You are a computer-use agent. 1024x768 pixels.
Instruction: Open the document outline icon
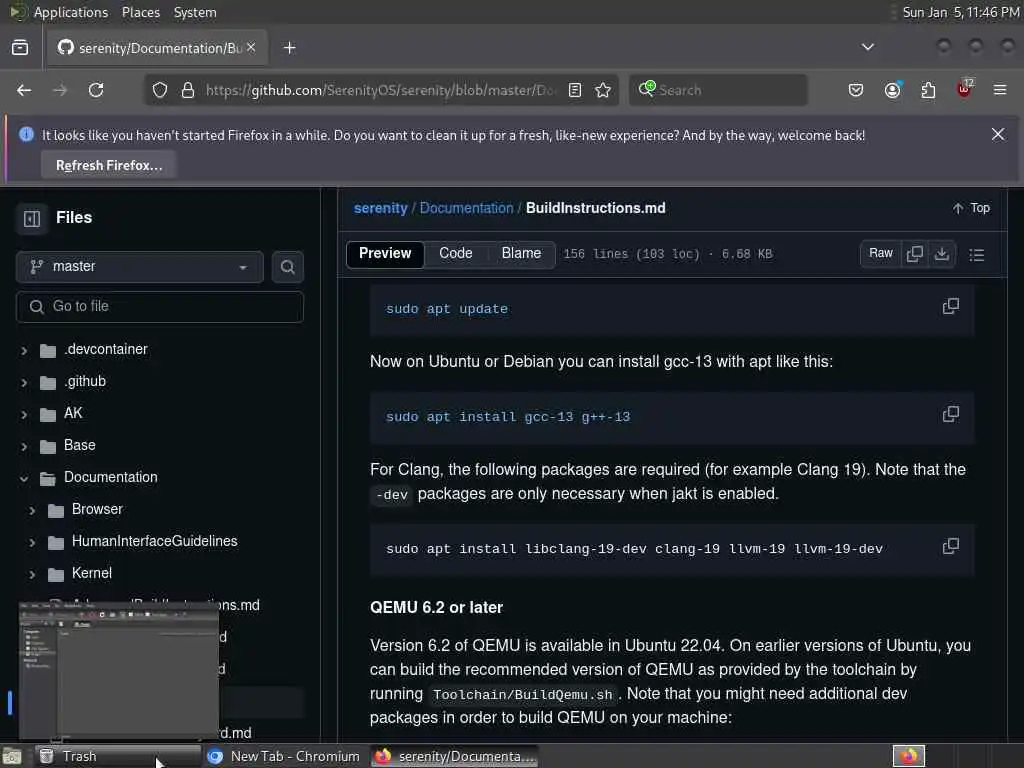click(976, 255)
